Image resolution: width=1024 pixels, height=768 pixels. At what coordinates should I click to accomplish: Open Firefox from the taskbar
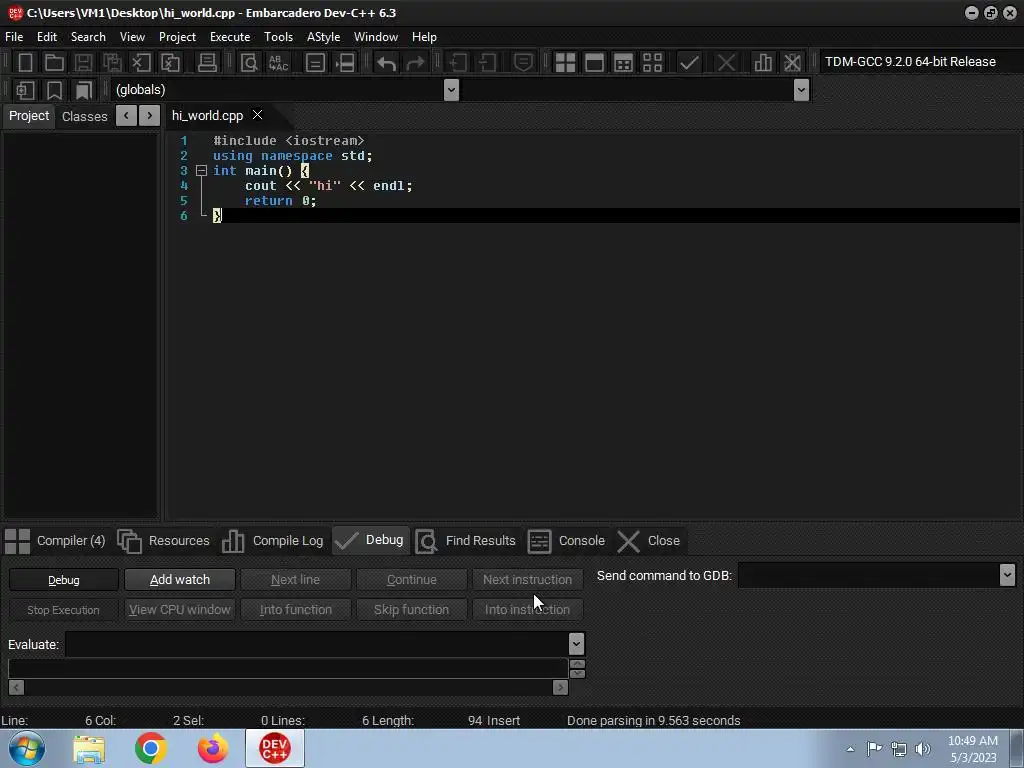pyautogui.click(x=213, y=748)
